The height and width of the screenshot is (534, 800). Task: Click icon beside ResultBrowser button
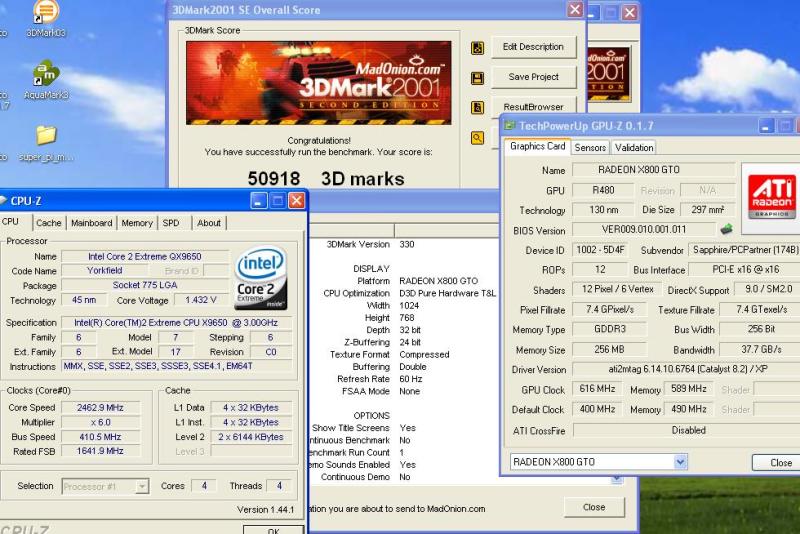(x=478, y=108)
